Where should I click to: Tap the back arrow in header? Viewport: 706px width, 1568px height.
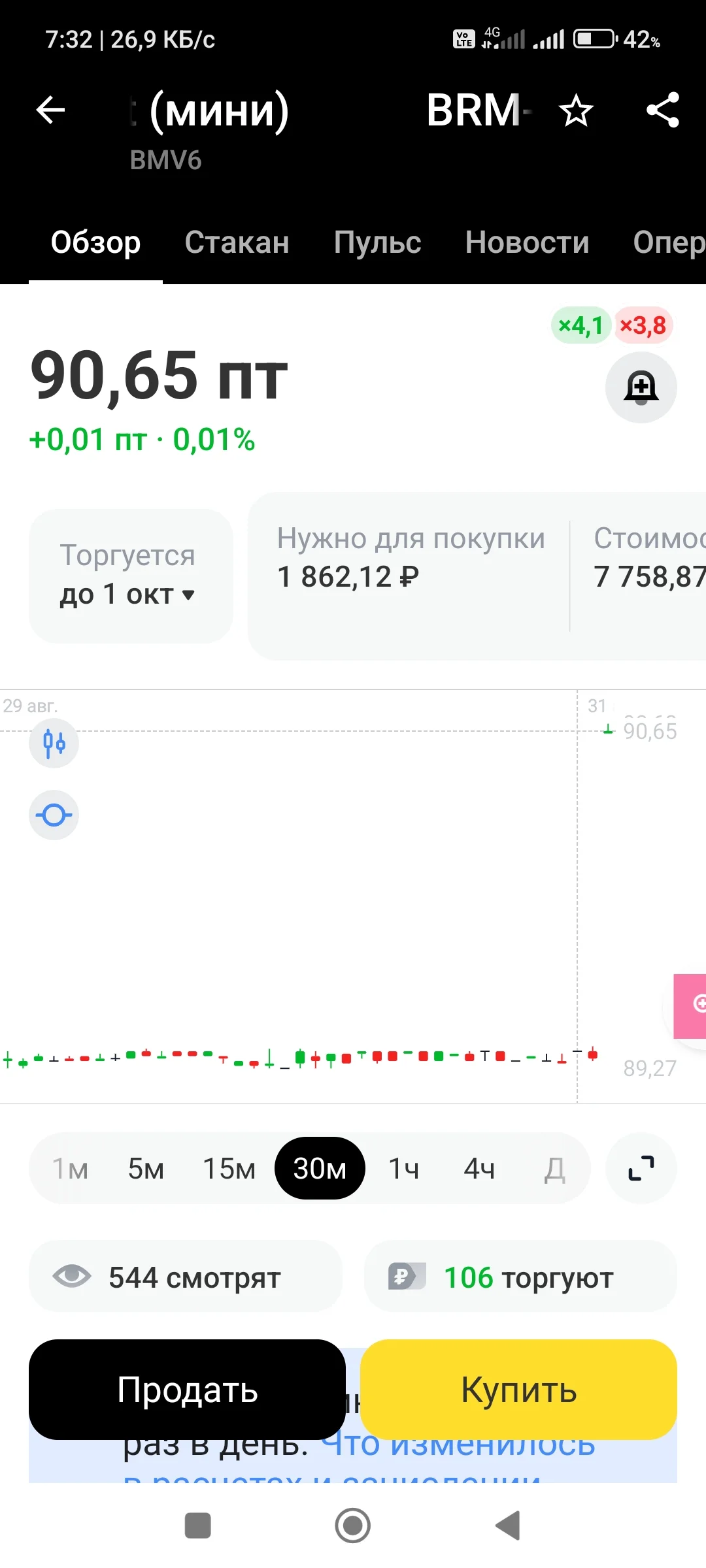tap(50, 110)
